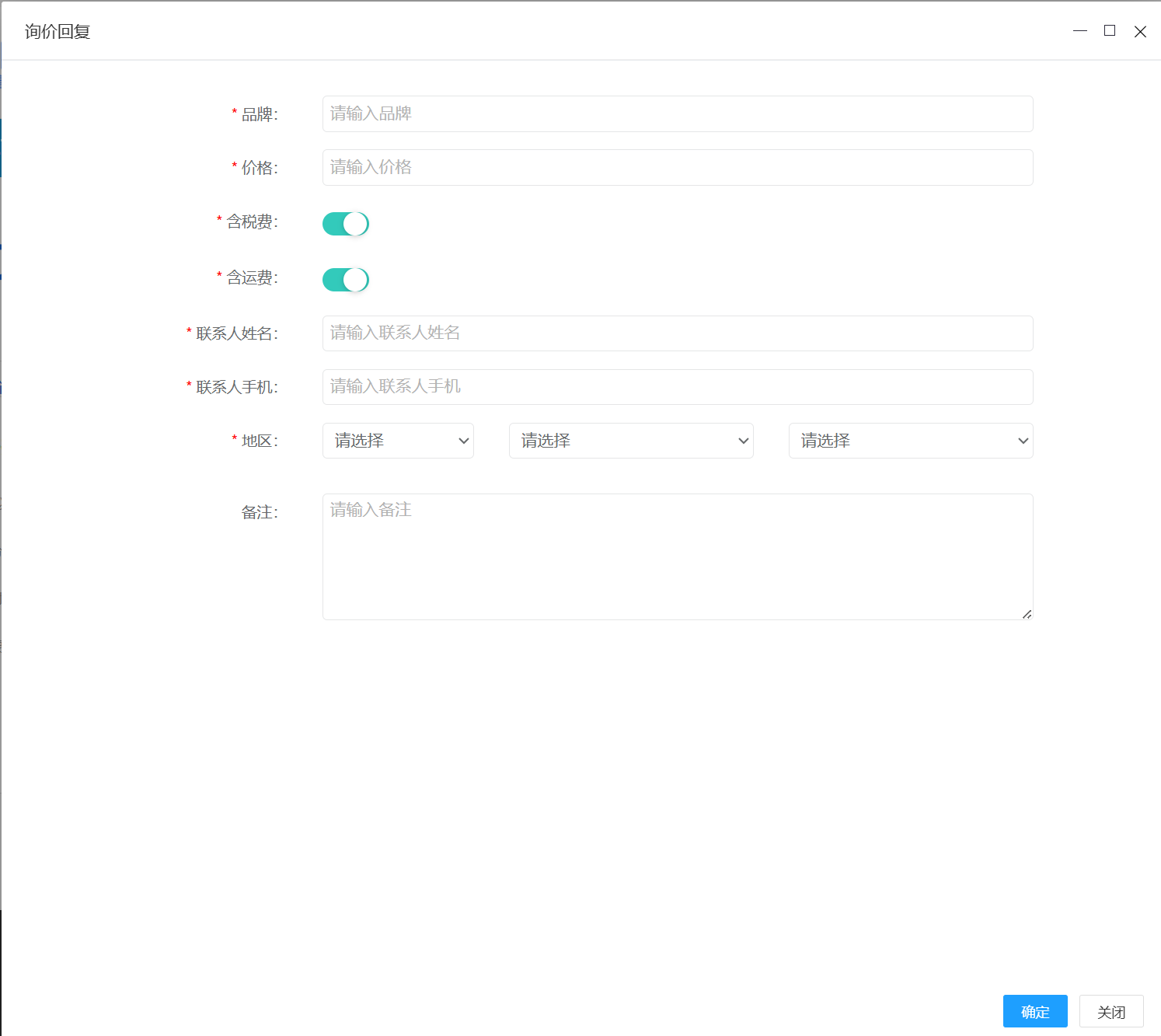Click the 含税费 field label
Screen dimensions: 1161x1036
tap(252, 222)
